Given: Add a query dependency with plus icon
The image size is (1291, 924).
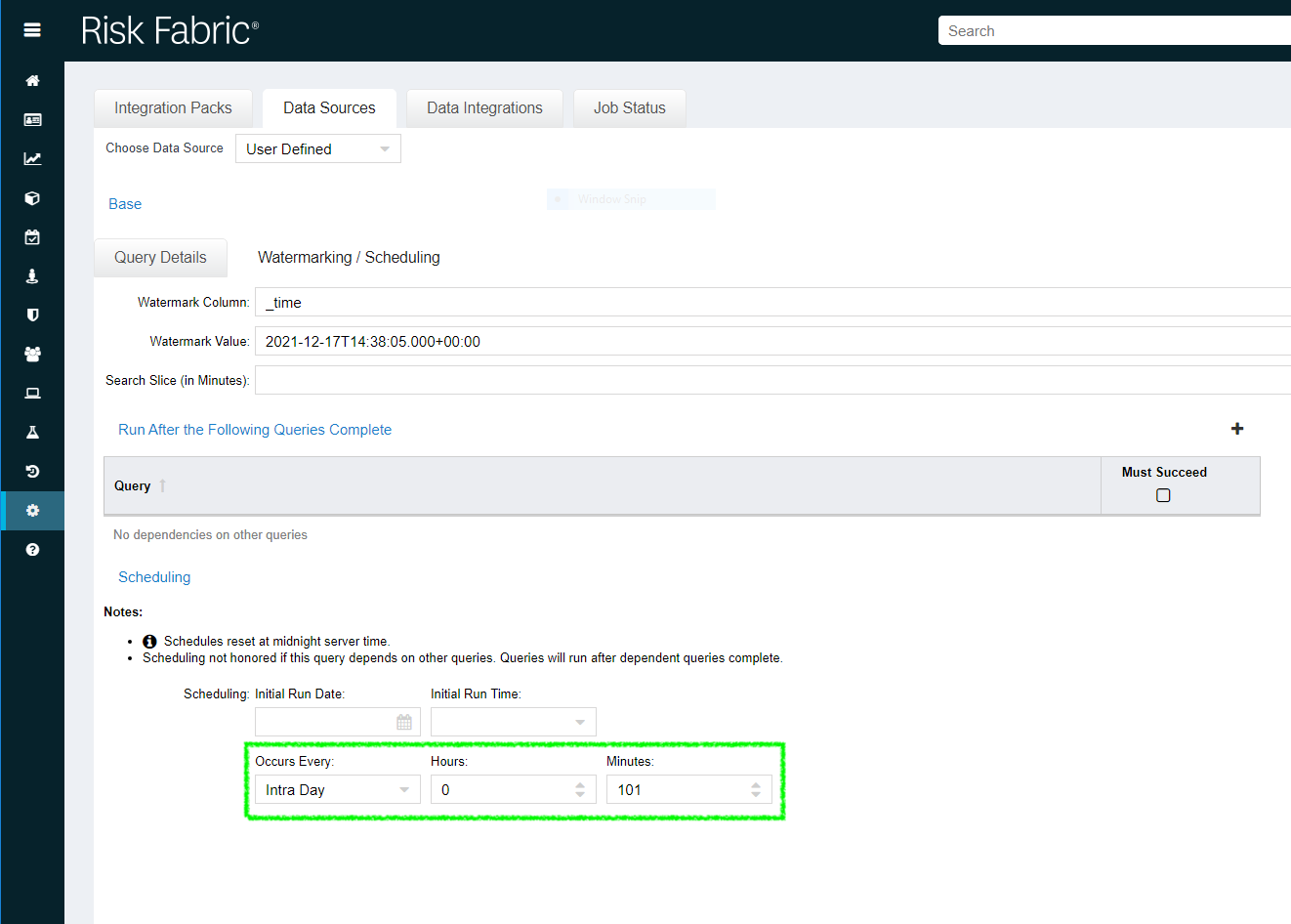Looking at the screenshot, I should click(x=1236, y=429).
